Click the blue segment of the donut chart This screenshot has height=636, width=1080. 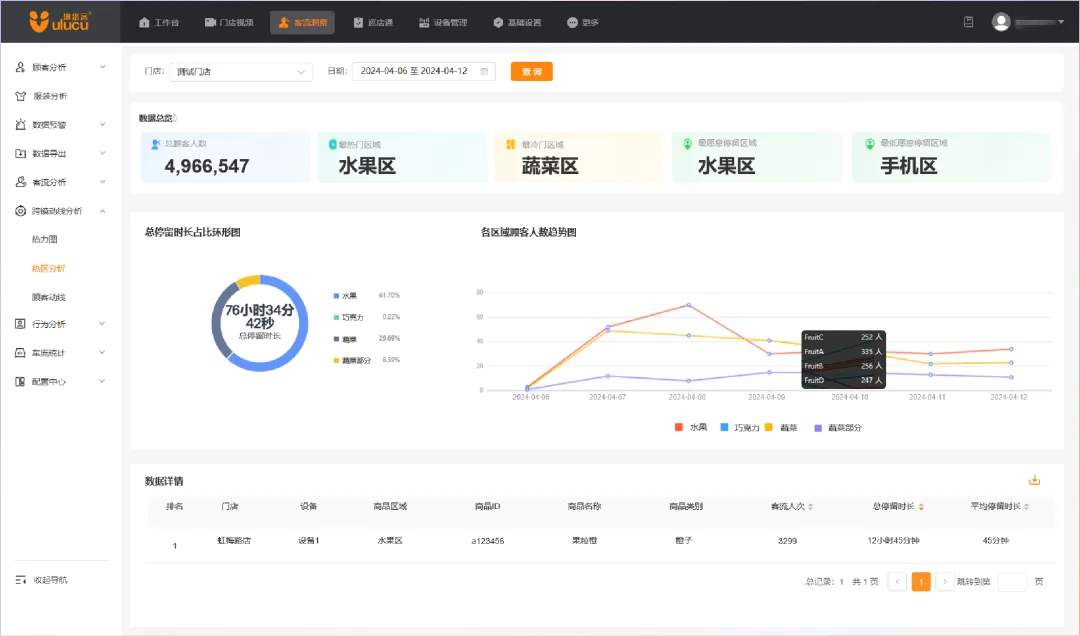(300, 340)
